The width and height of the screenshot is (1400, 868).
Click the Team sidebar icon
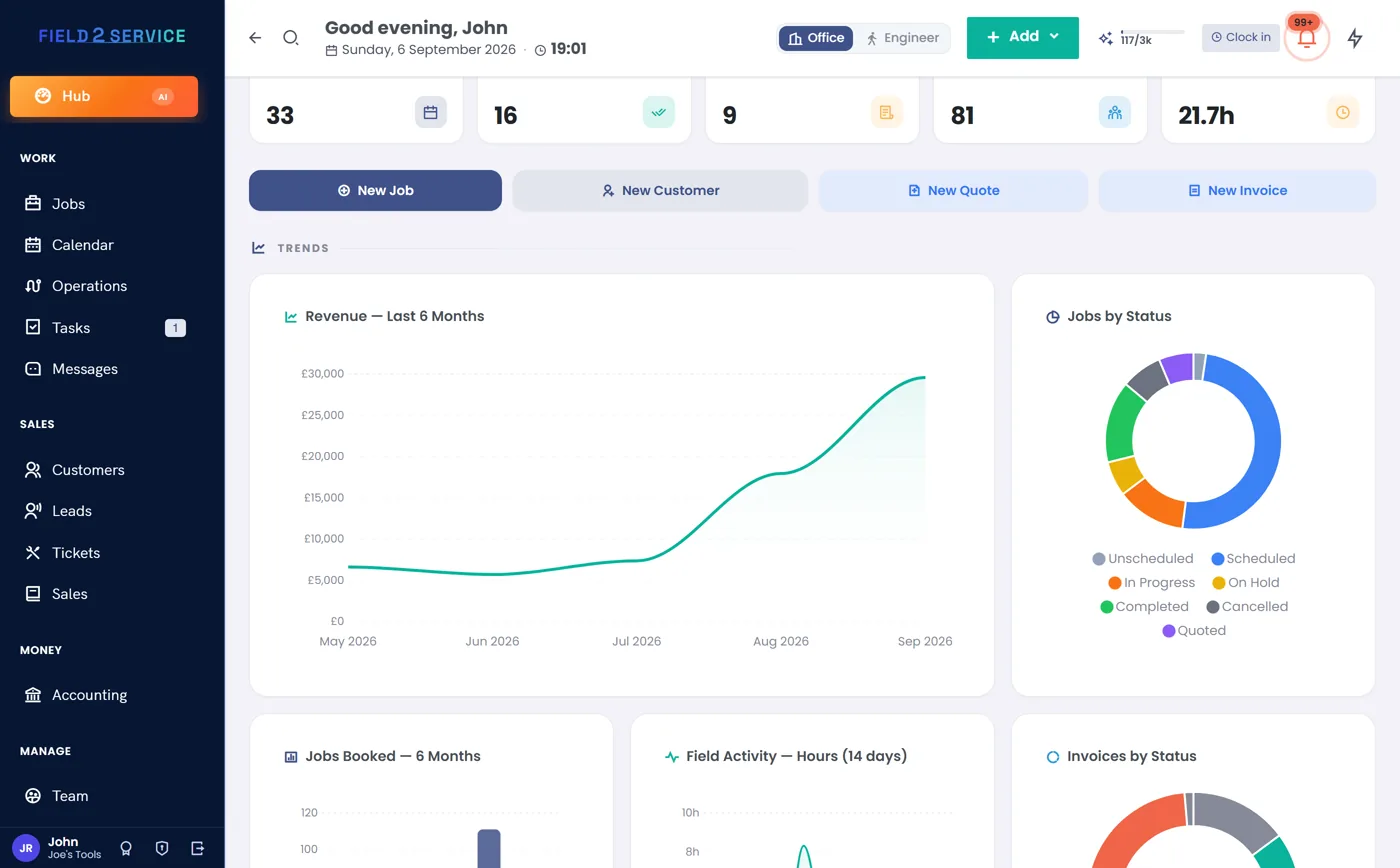pyautogui.click(x=33, y=796)
